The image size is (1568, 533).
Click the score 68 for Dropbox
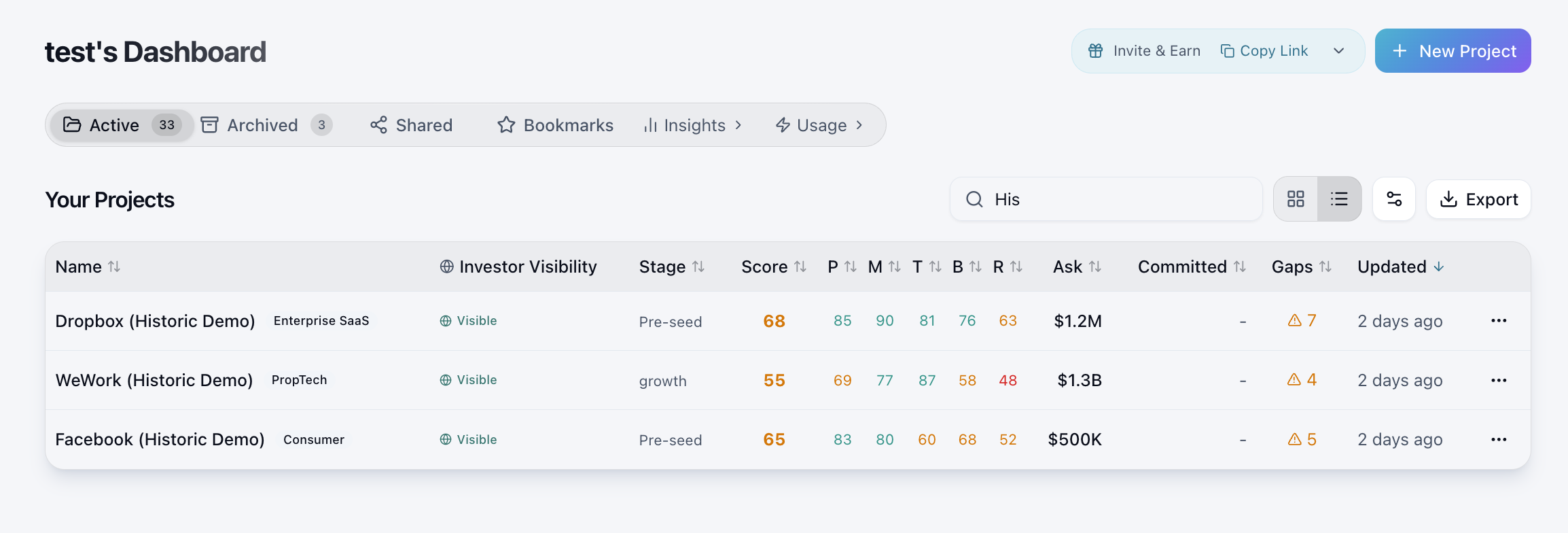click(x=774, y=321)
